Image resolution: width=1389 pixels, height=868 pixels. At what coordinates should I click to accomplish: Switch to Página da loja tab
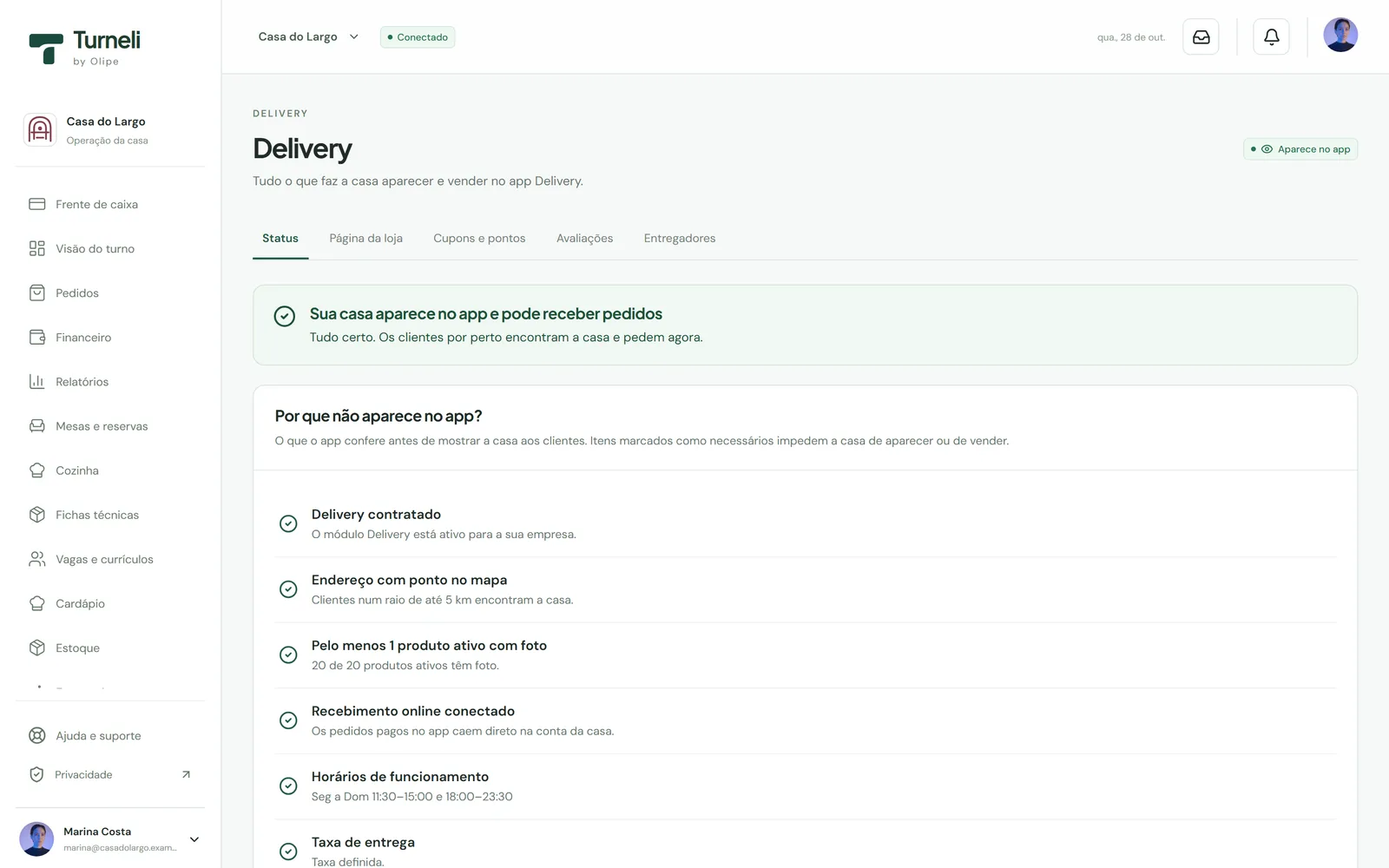(365, 238)
